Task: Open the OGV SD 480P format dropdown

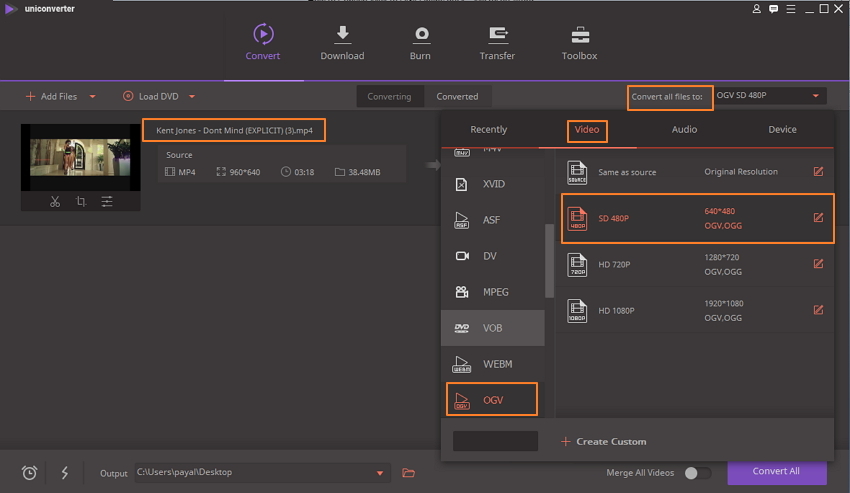Action: click(770, 95)
